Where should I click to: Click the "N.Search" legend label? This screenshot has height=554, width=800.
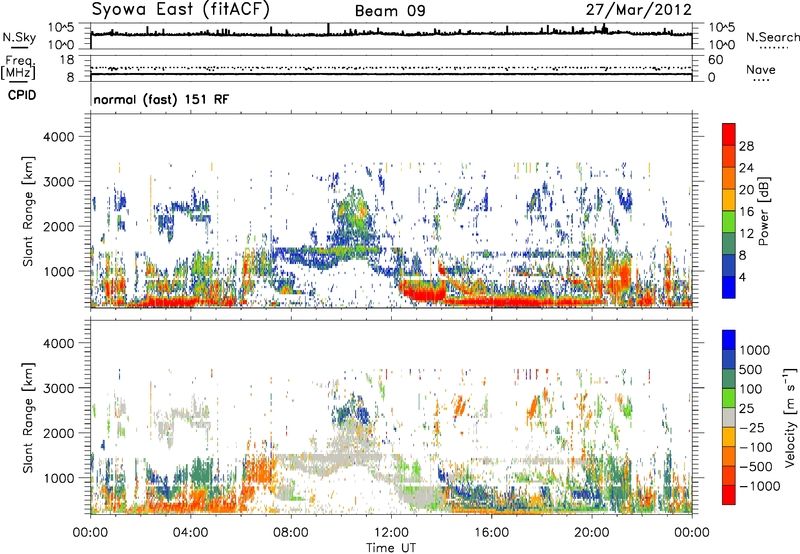point(773,37)
